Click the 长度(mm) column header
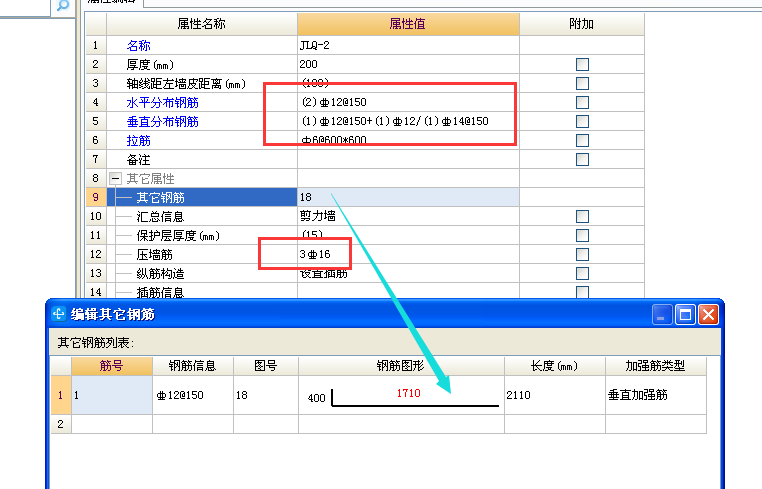762x489 pixels. tap(554, 366)
